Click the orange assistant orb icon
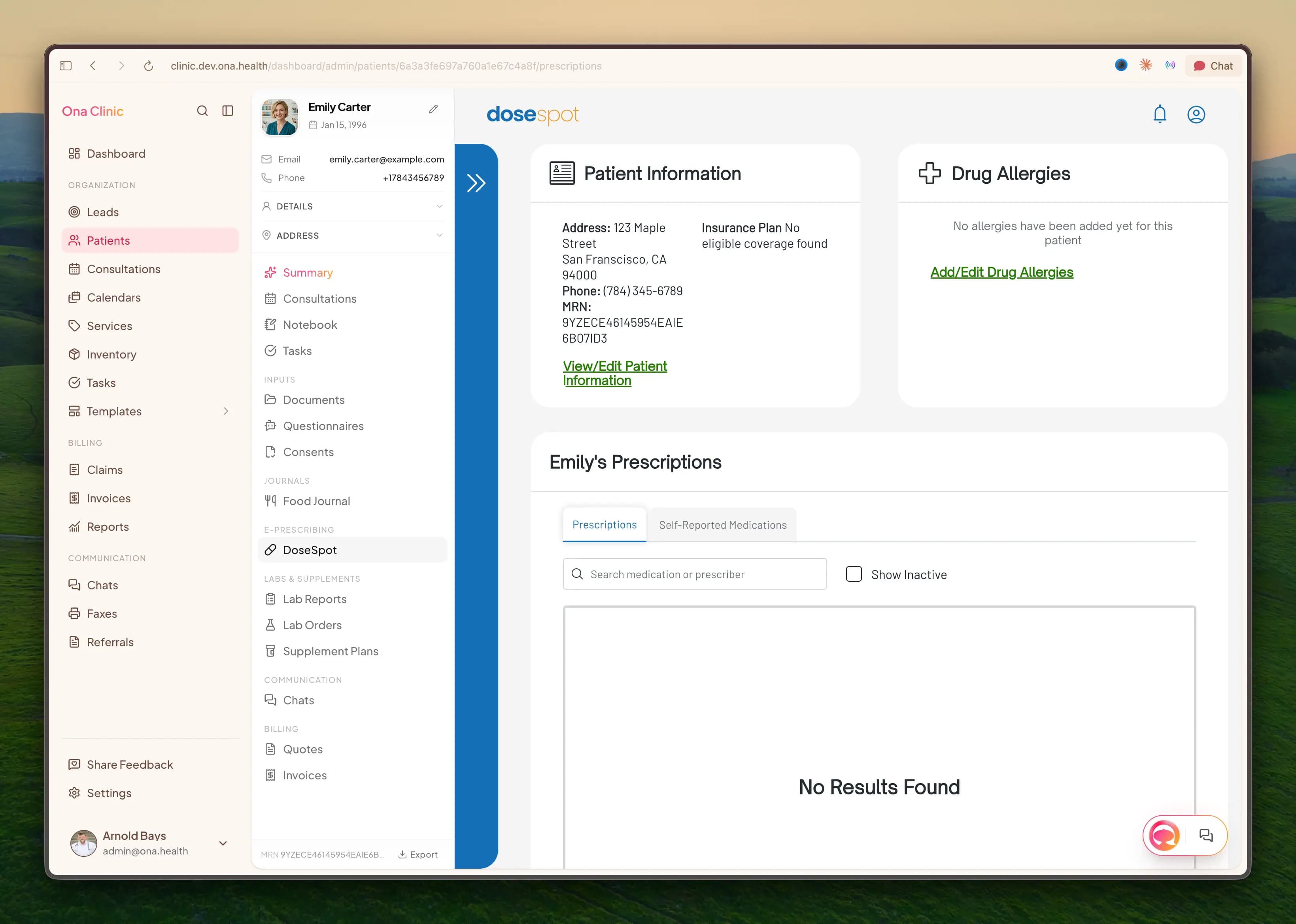Screen dimensions: 1296x924 pos(1164,835)
